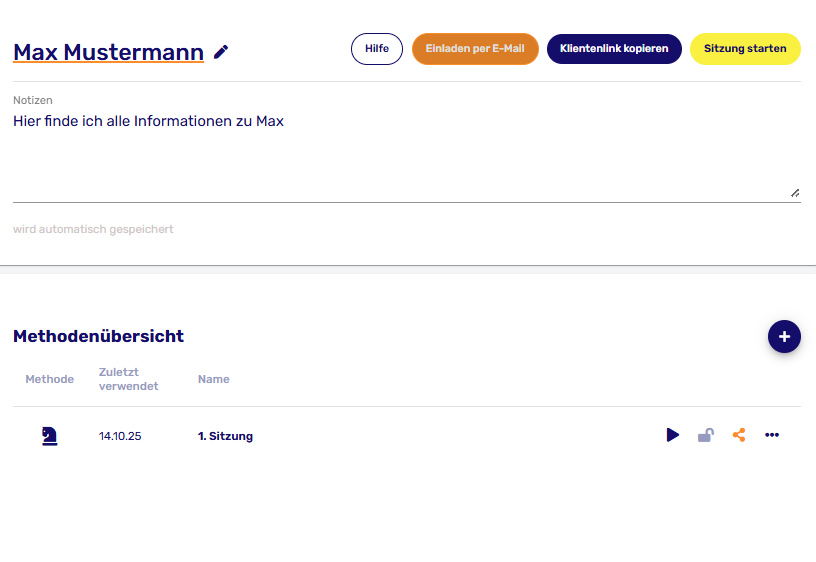Click the Methodenübersicht section heading
The height and width of the screenshot is (562, 816).
98,336
